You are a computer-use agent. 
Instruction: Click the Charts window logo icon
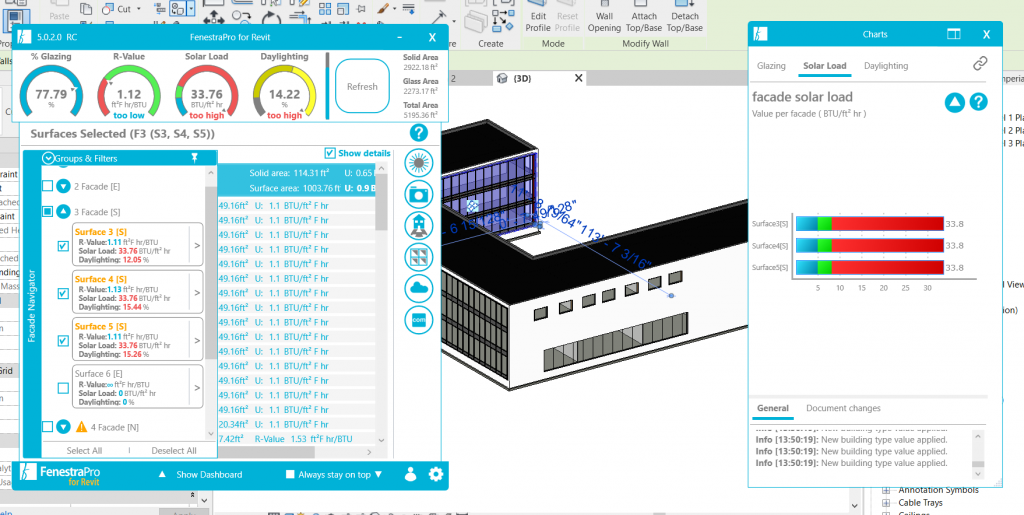click(760, 35)
